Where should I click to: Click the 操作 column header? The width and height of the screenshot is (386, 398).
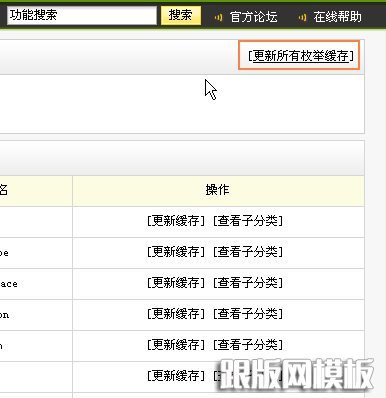218,190
